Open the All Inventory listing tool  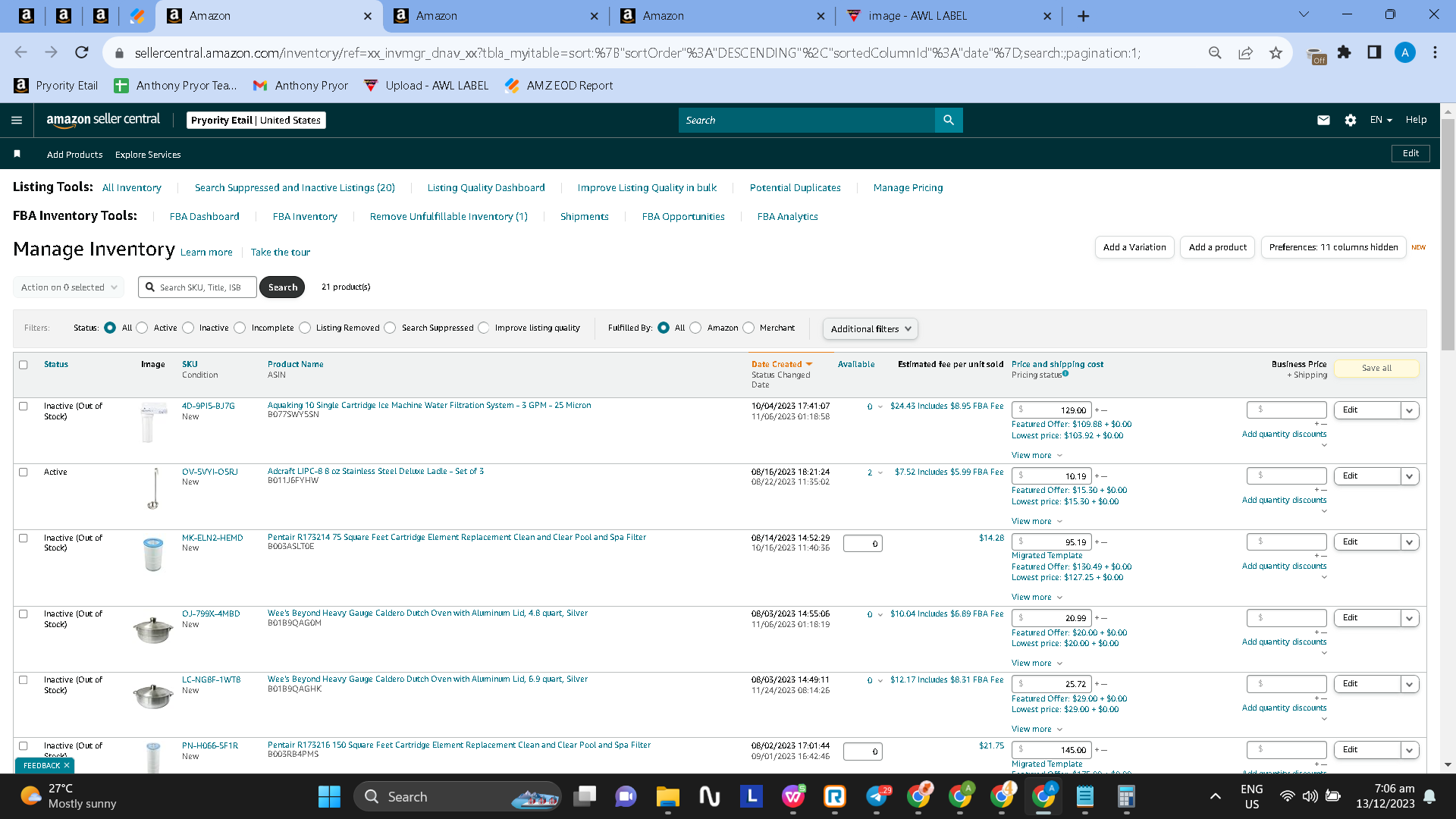pyautogui.click(x=132, y=188)
